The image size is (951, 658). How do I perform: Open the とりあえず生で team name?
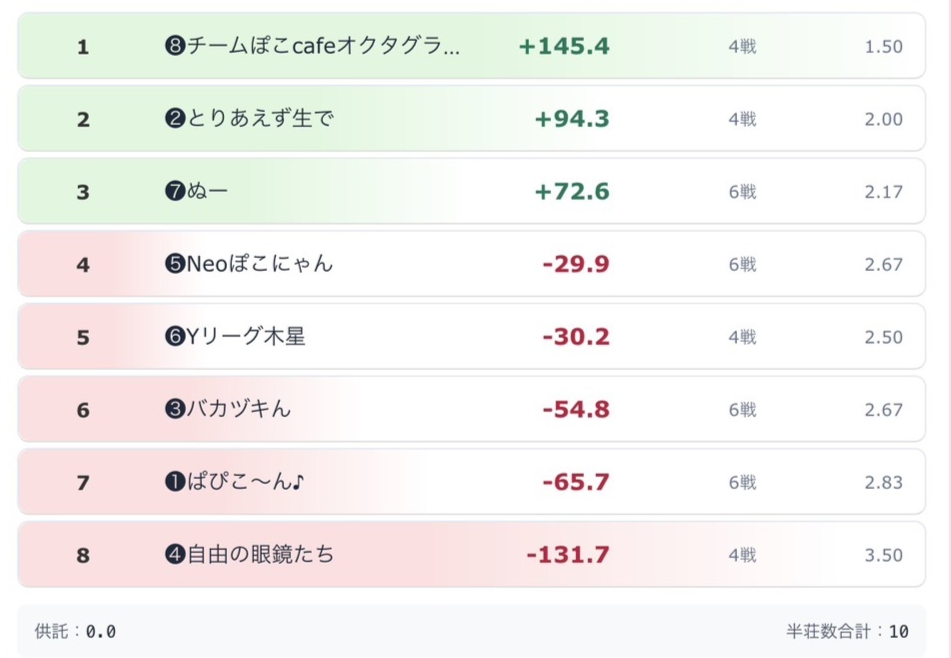[x=260, y=119]
